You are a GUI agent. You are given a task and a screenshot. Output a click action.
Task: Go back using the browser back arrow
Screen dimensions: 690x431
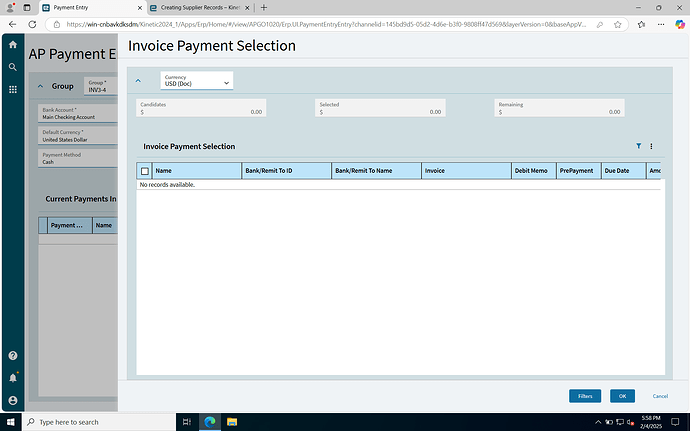[x=12, y=24]
